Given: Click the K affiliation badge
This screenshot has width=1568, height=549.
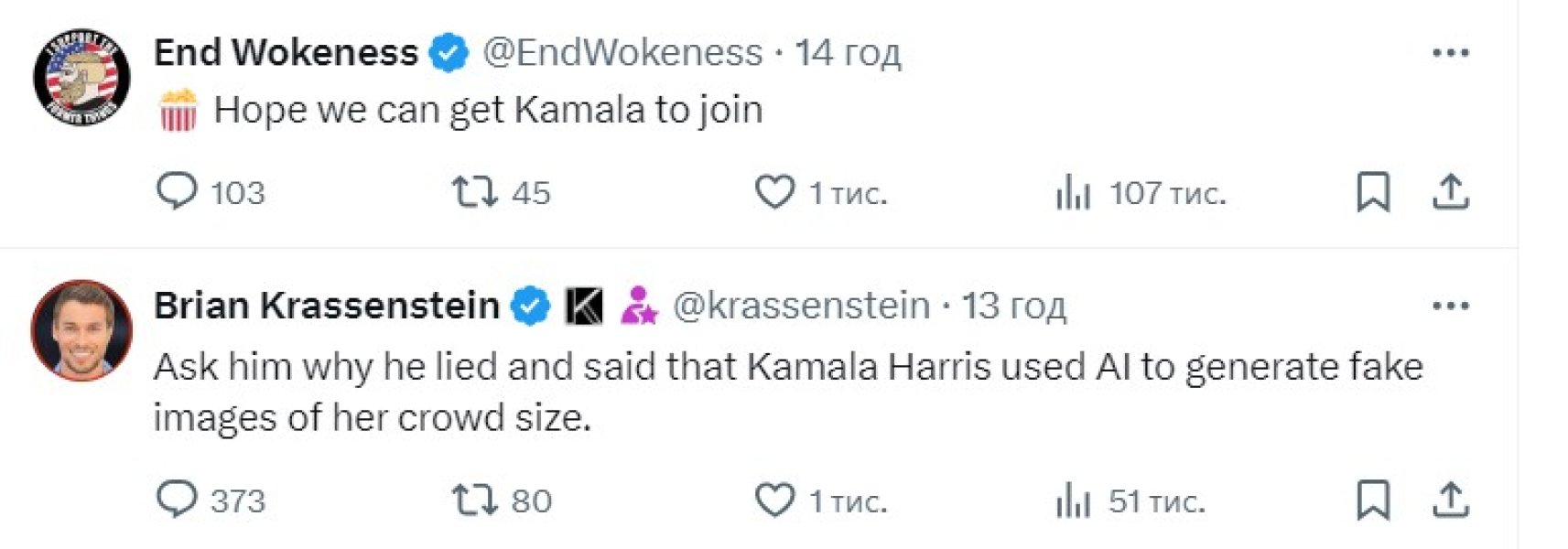Looking at the screenshot, I should [x=584, y=306].
